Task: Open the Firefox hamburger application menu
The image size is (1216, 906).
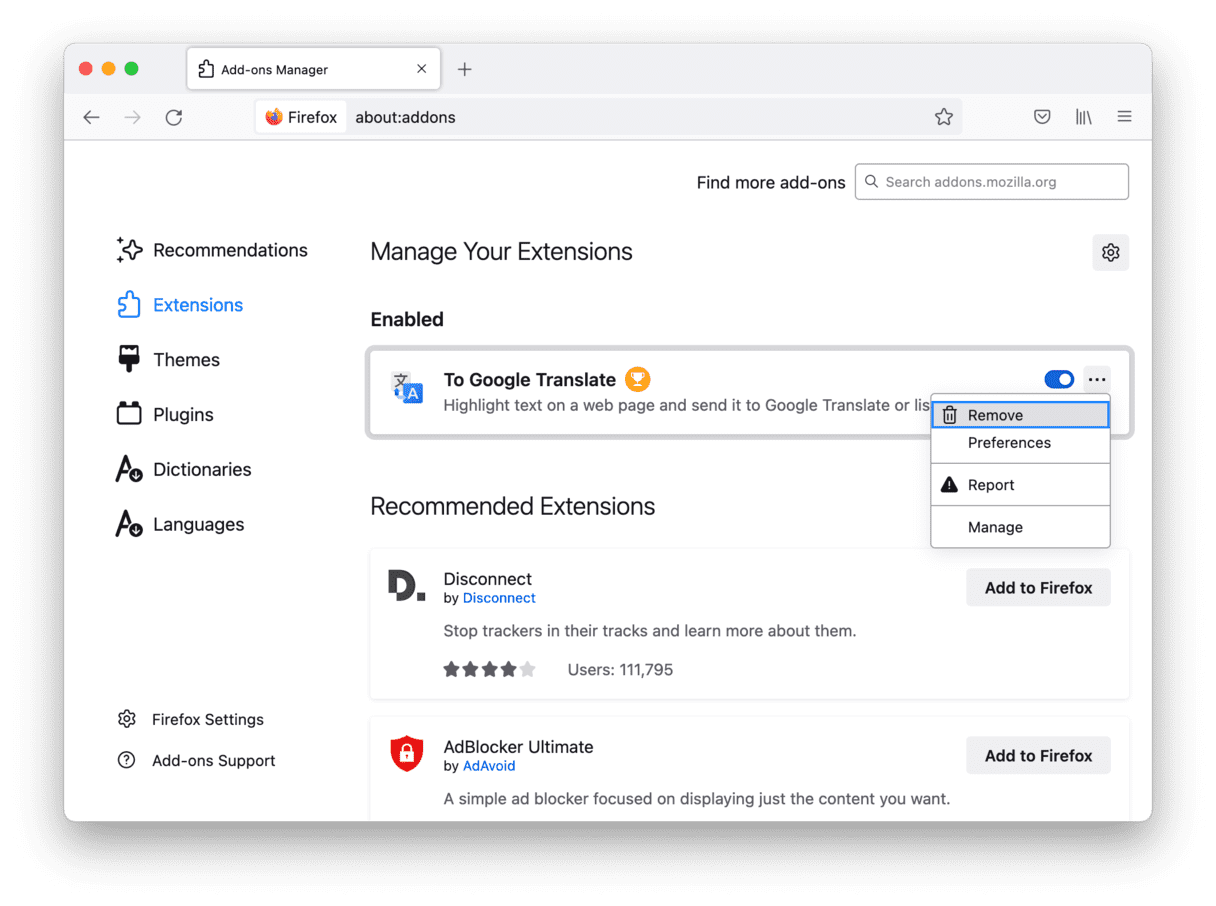Action: [1125, 117]
